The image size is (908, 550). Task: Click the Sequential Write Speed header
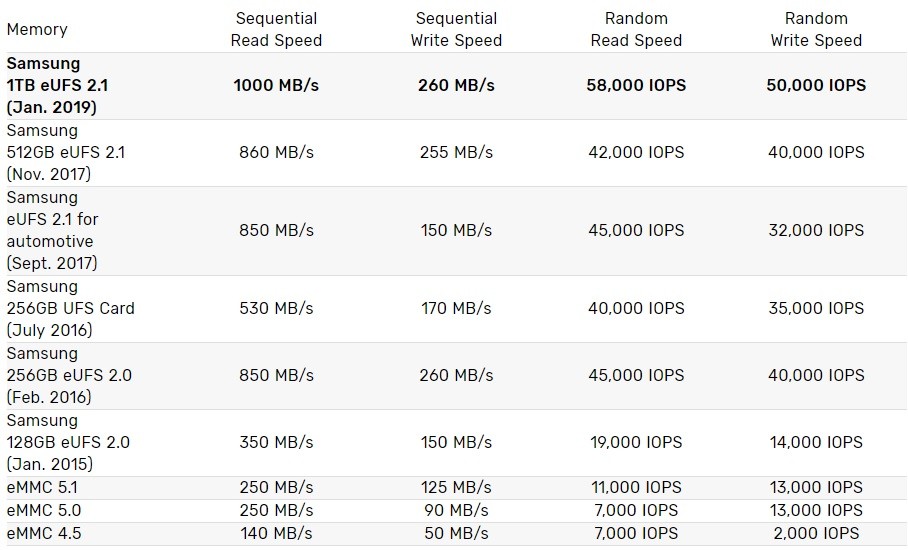point(456,29)
